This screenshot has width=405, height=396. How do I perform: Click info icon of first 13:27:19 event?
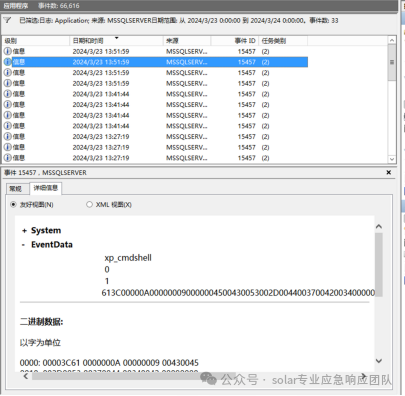tap(7, 136)
